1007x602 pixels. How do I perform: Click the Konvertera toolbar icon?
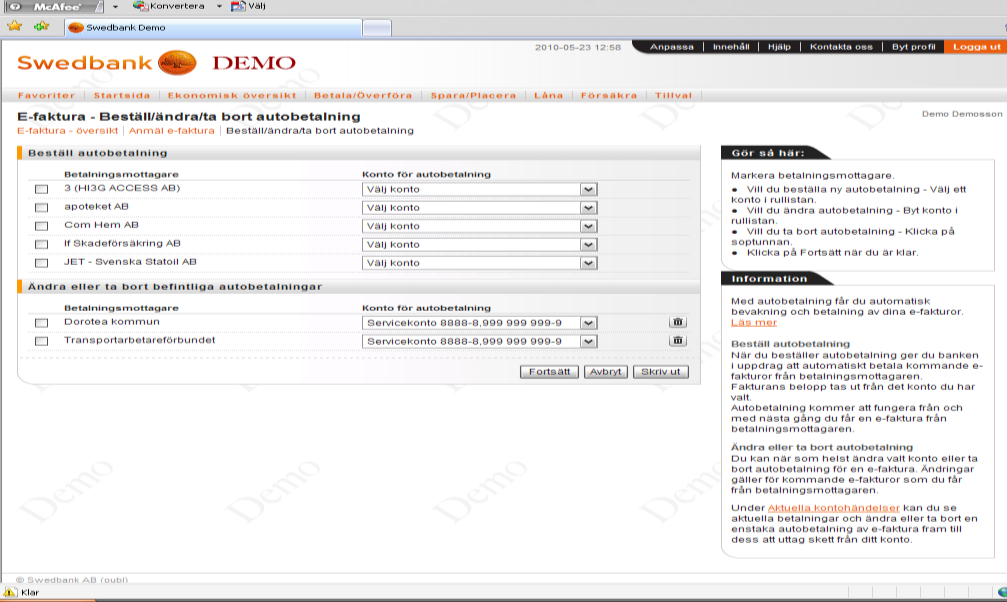click(x=140, y=6)
